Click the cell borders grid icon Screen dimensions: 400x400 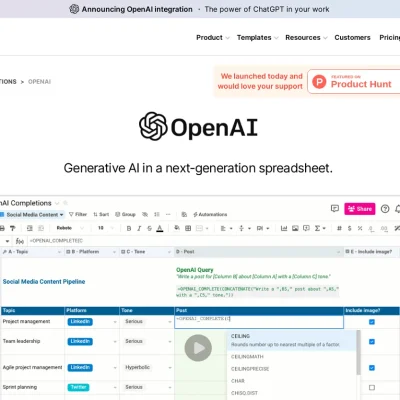tap(188, 228)
